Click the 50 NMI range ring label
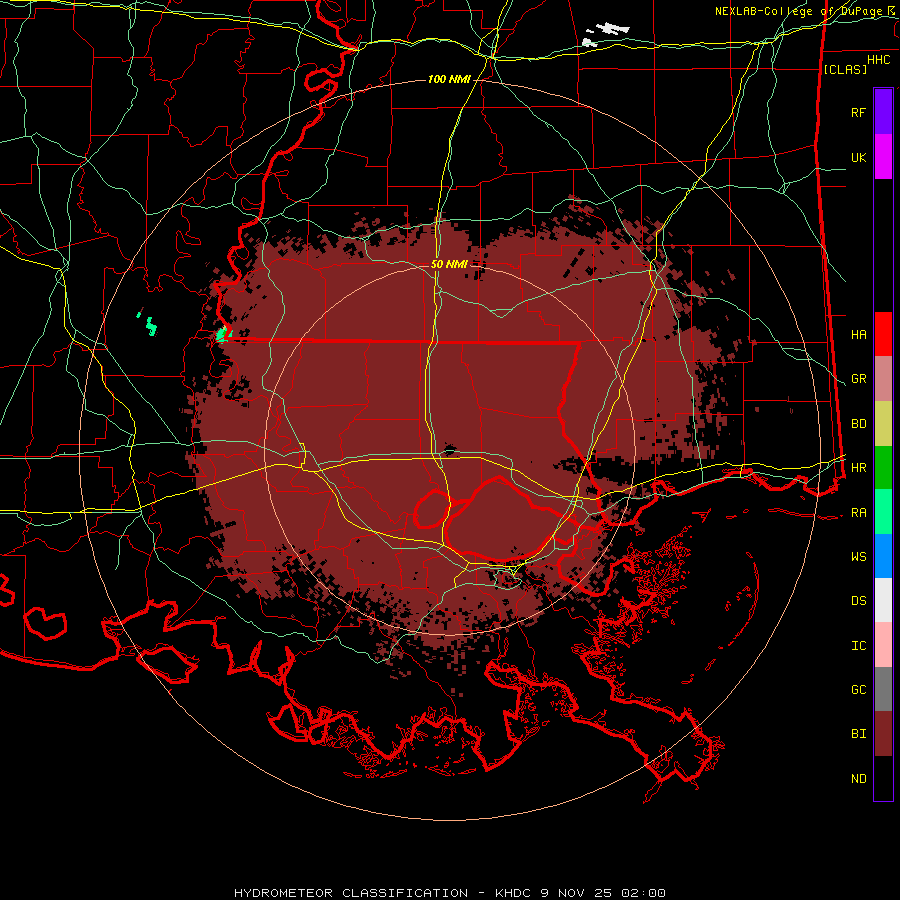The width and height of the screenshot is (900, 900). point(449,264)
